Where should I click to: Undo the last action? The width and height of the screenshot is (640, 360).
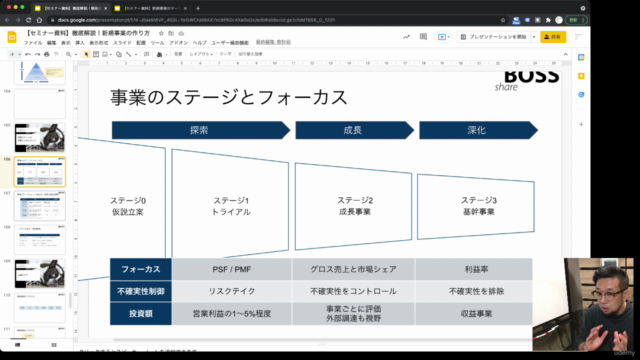(x=28, y=54)
